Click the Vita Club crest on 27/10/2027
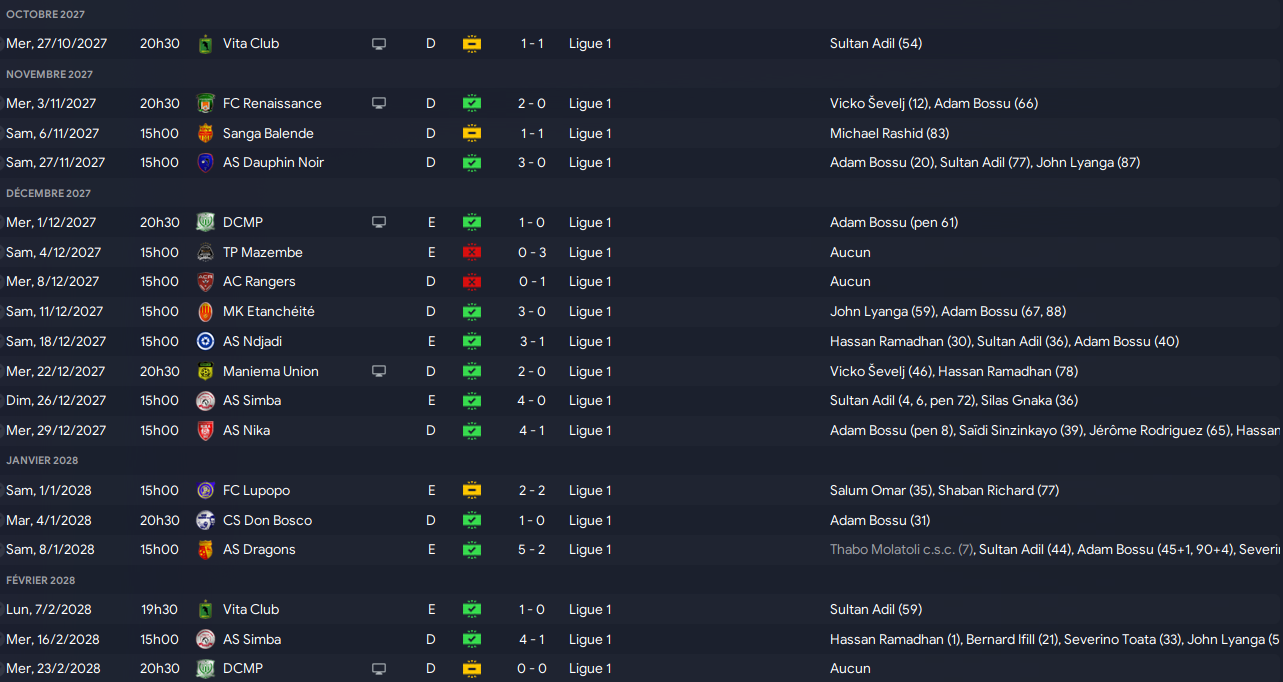 coord(205,44)
